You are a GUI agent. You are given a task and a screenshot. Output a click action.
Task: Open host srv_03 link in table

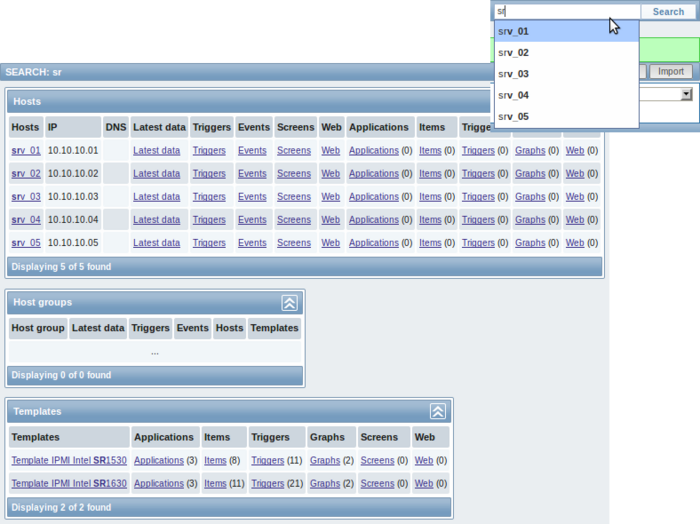(x=26, y=197)
